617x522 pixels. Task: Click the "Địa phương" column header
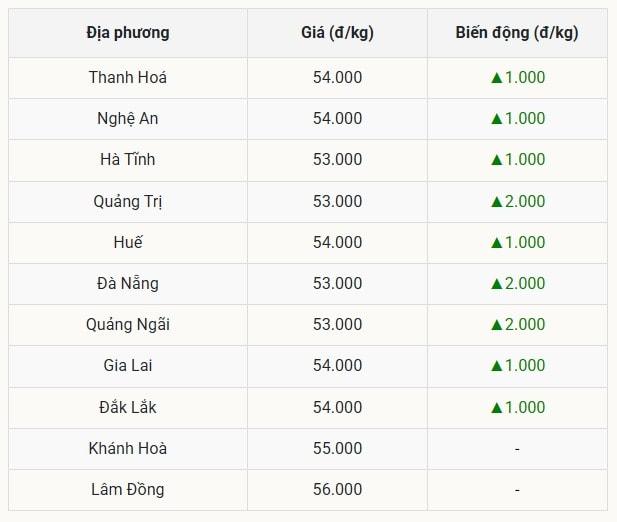(x=128, y=33)
